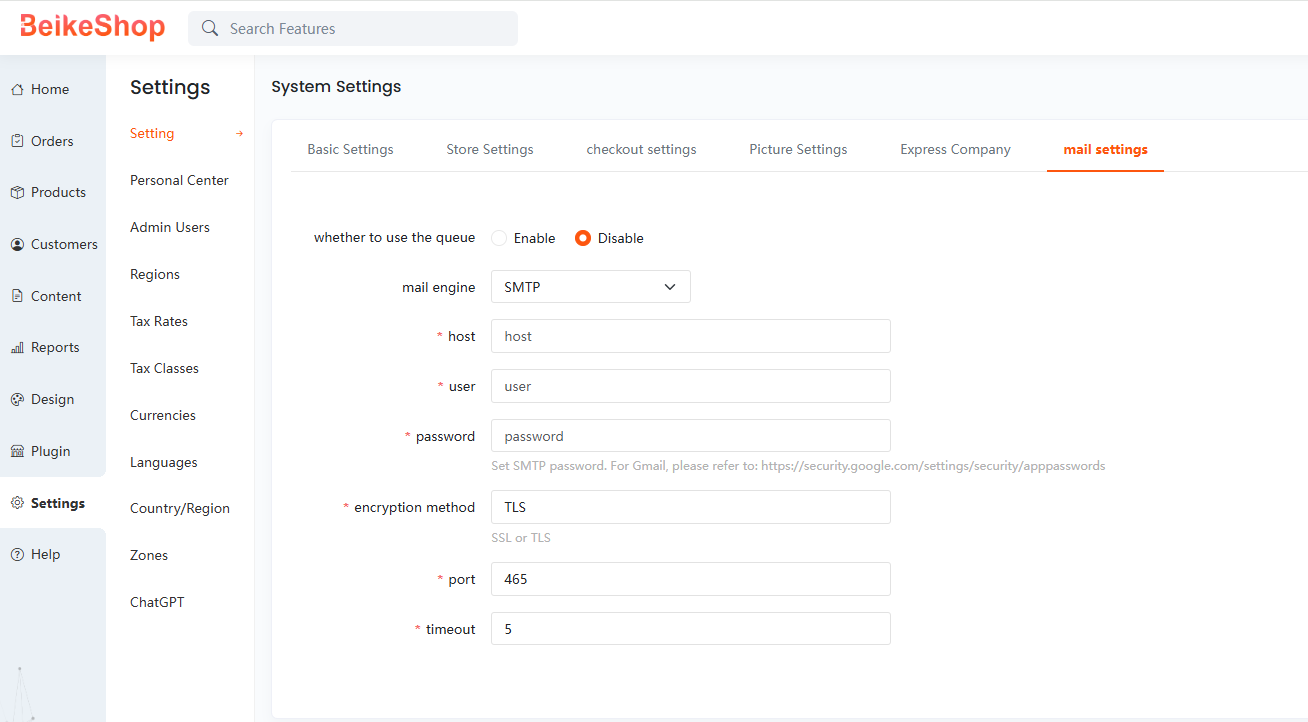The image size is (1308, 722).
Task: Open the Currencies settings link
Action: pos(163,415)
